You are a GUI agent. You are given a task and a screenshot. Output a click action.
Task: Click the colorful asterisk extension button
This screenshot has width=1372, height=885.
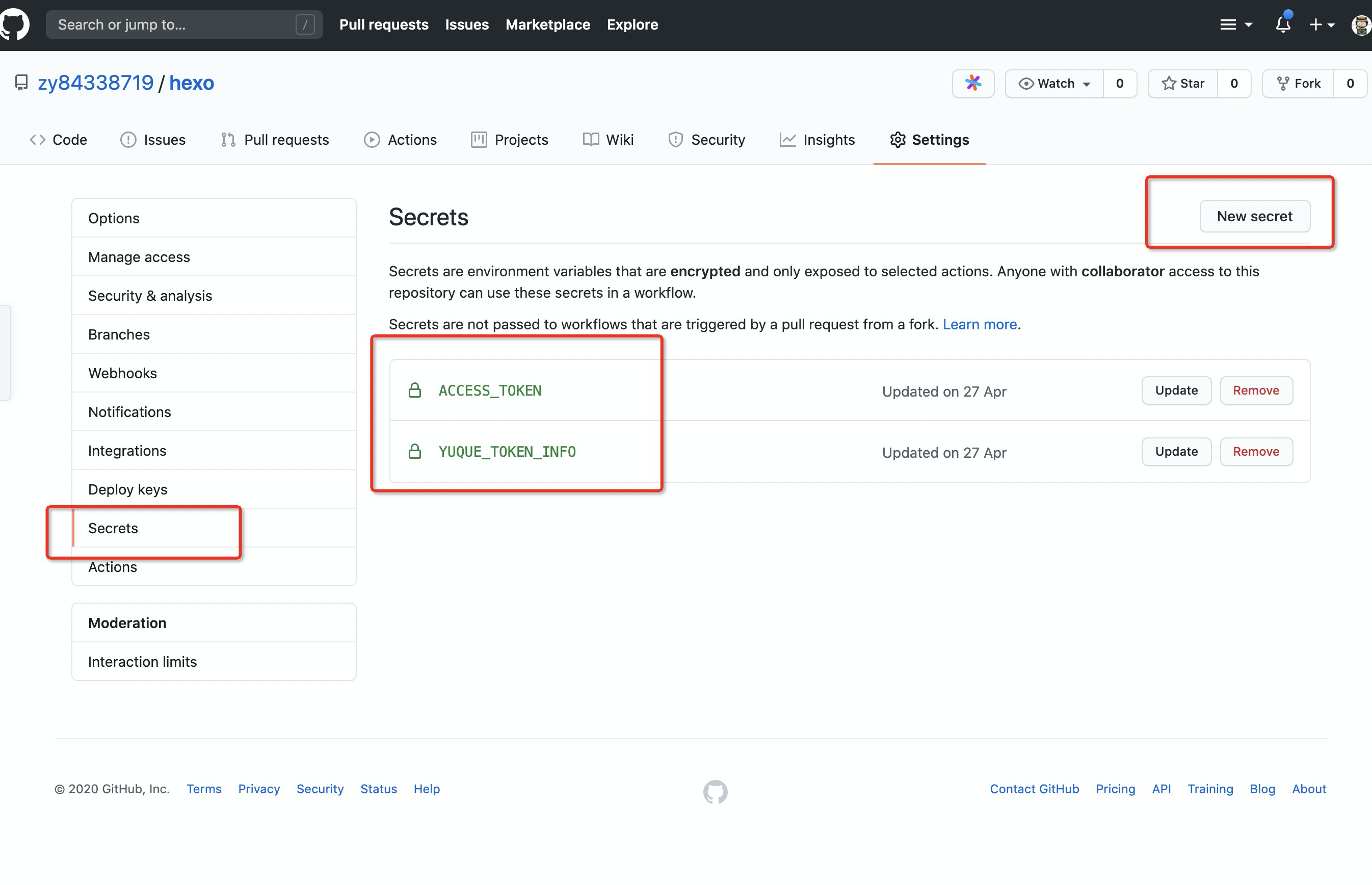pos(973,83)
